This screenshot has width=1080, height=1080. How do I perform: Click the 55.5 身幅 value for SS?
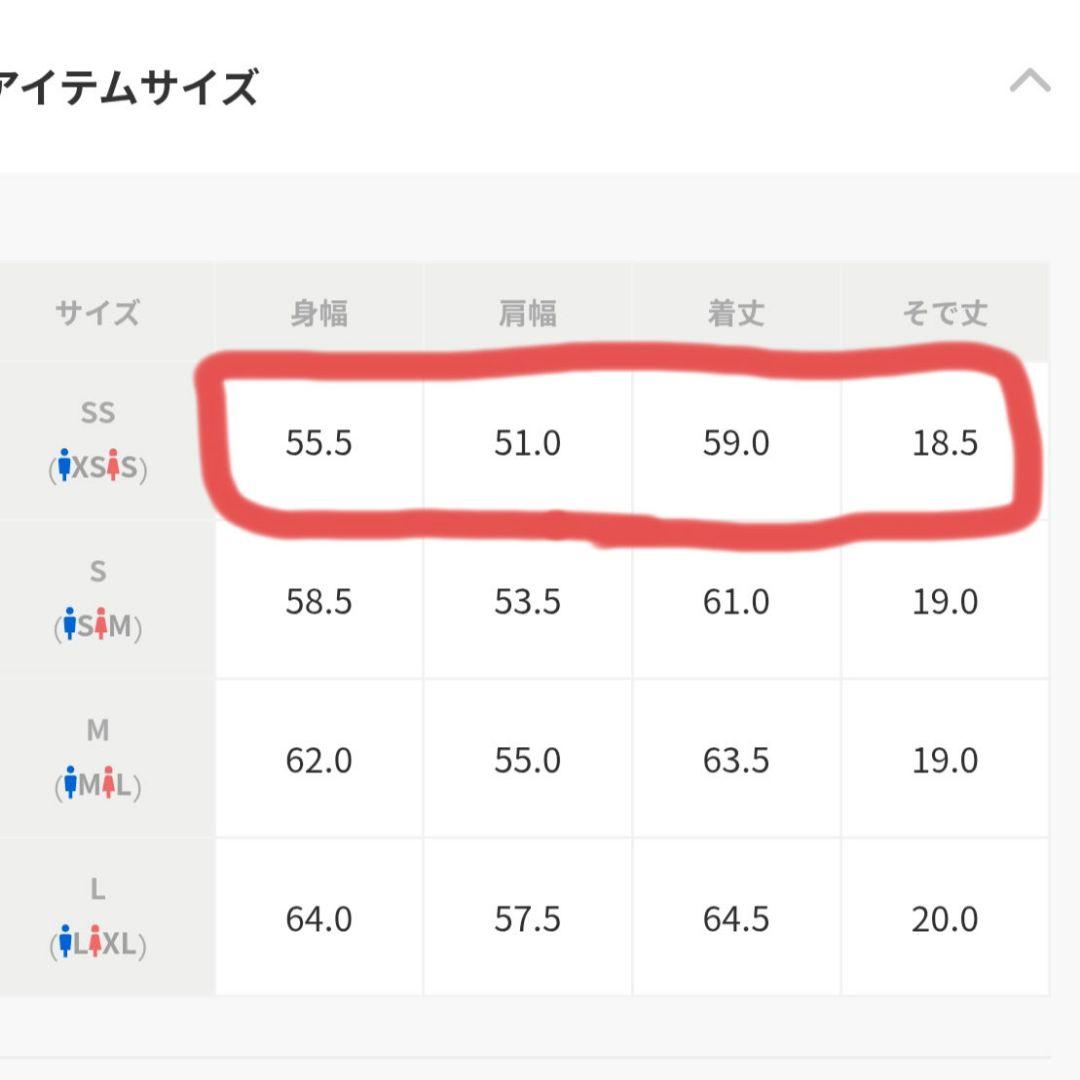tap(319, 443)
